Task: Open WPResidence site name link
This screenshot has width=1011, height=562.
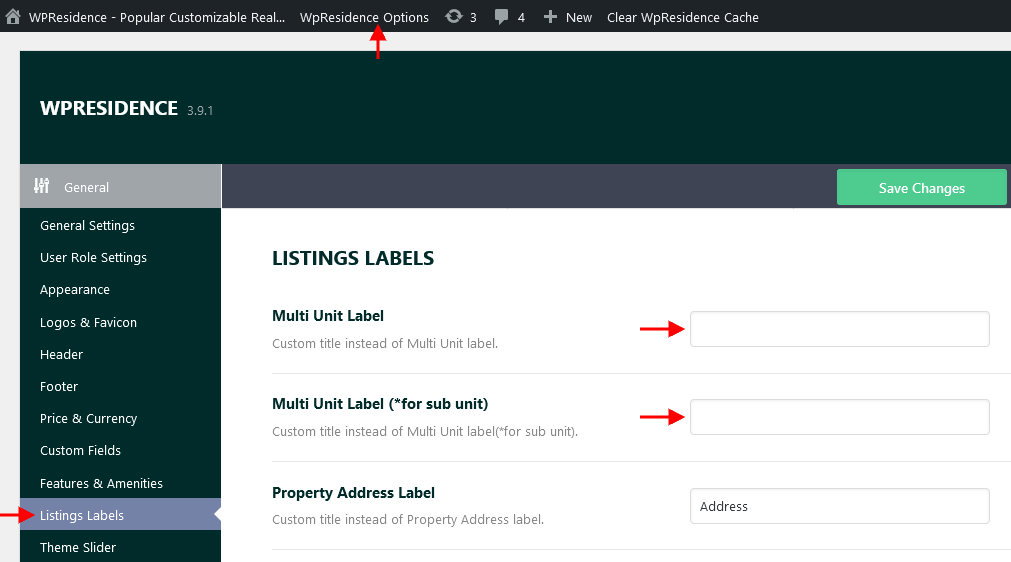Action: coord(157,17)
